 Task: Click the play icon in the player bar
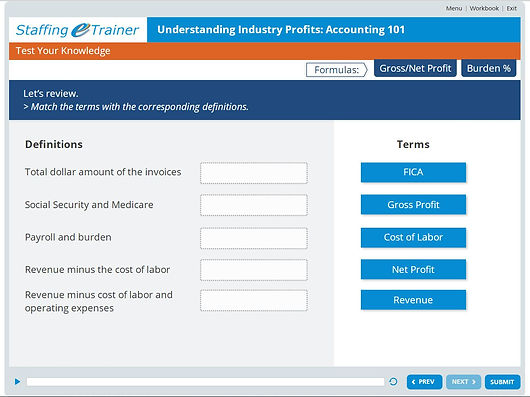click(17, 381)
